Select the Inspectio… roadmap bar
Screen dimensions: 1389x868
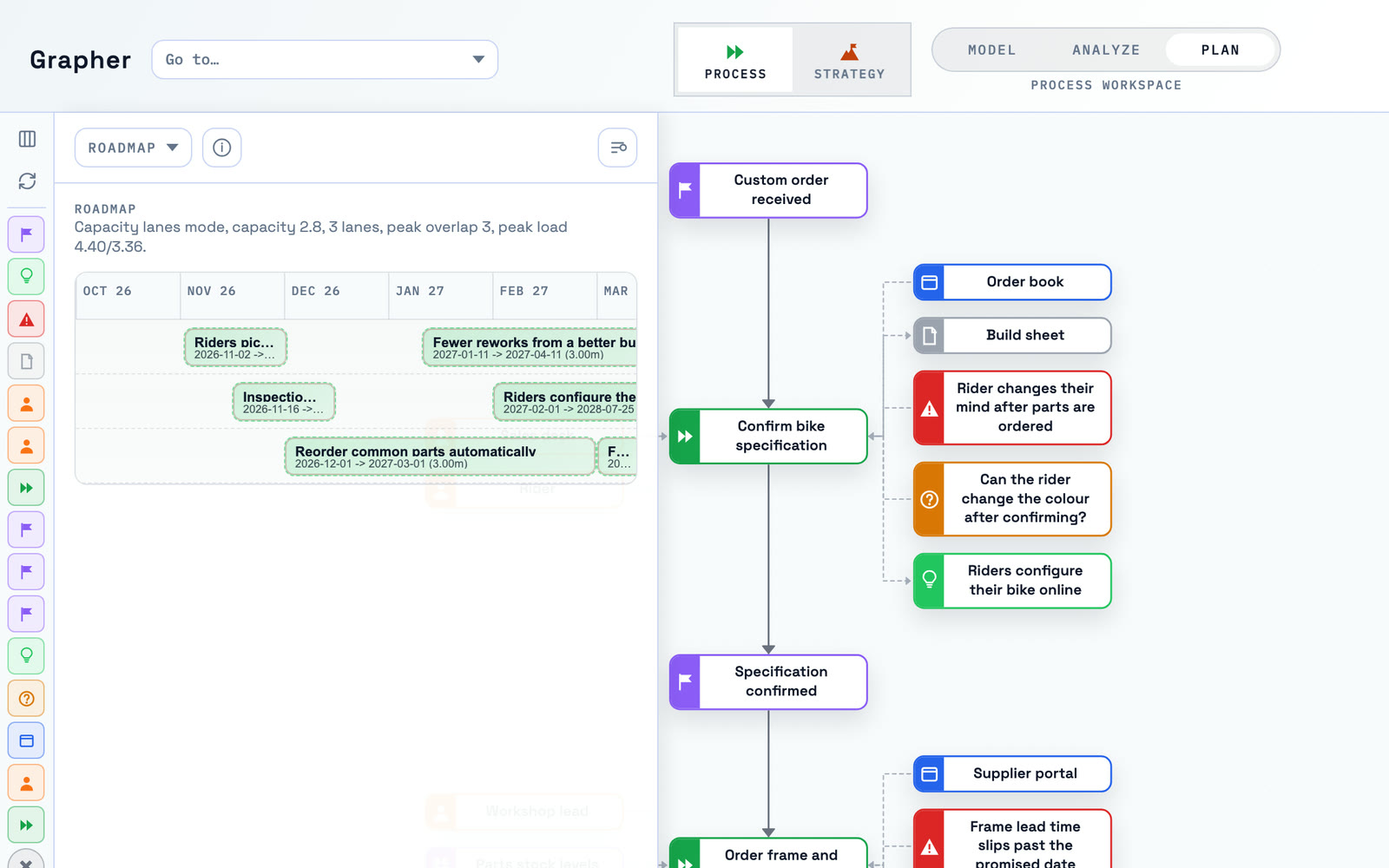[284, 402]
